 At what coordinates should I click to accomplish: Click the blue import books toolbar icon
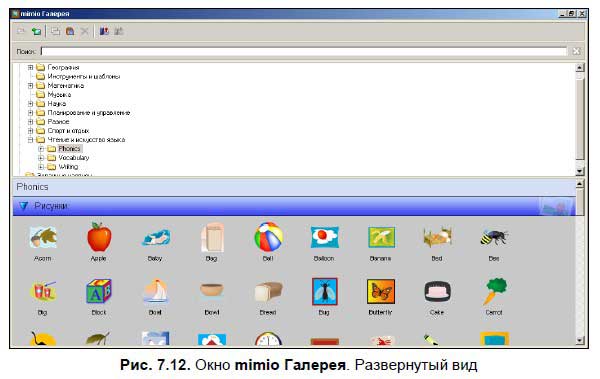click(x=104, y=31)
